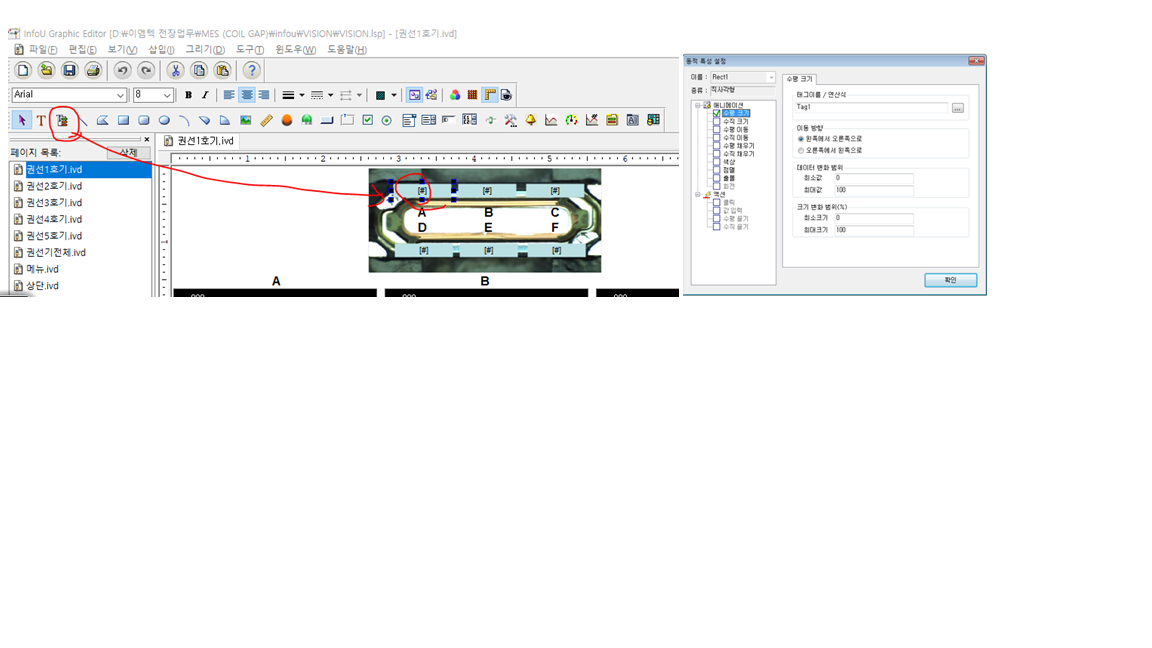Click the Save (floppy disk) toolbar icon

(70, 70)
